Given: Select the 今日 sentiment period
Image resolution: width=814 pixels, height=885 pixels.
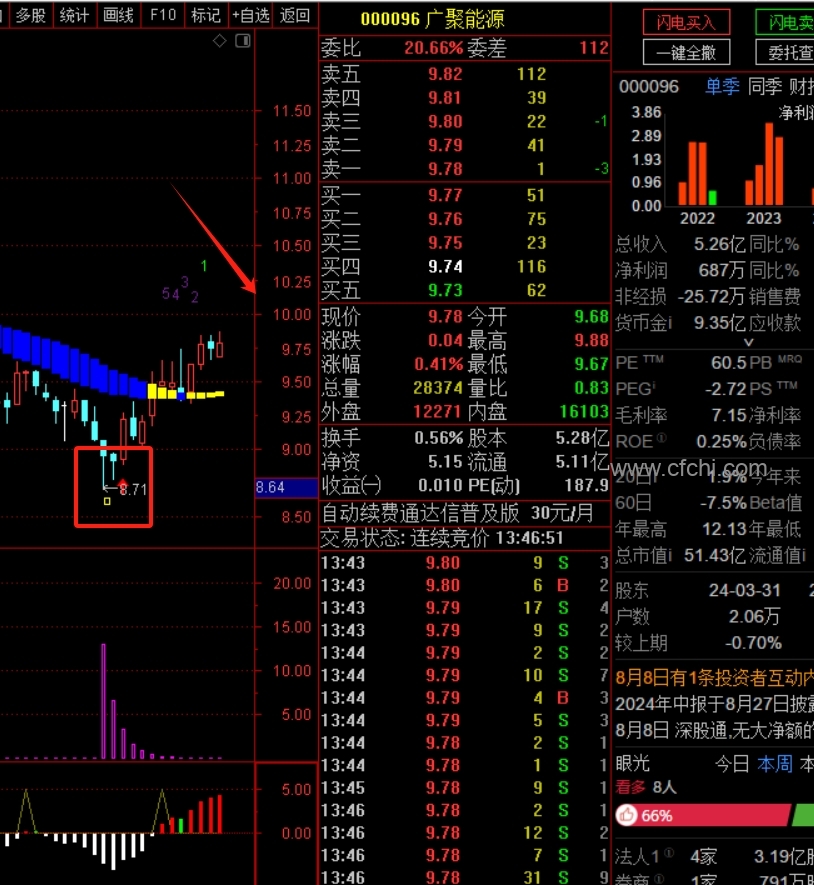Looking at the screenshot, I should pos(732,764).
